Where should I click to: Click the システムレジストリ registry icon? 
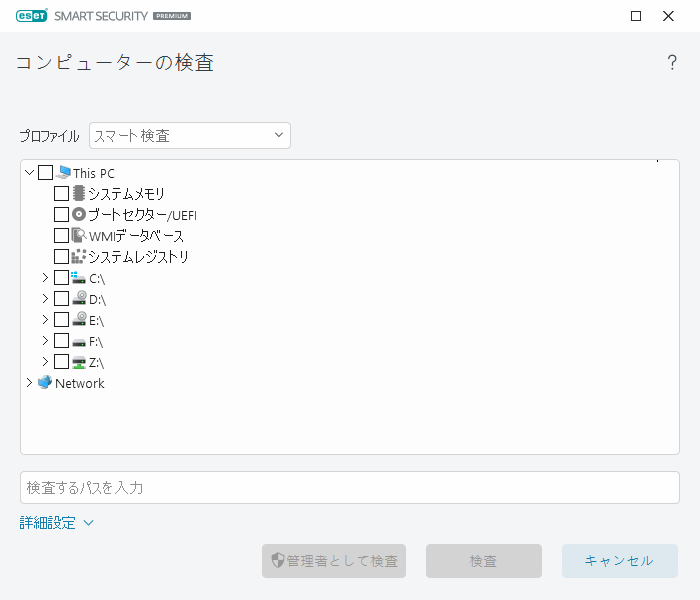point(79,257)
